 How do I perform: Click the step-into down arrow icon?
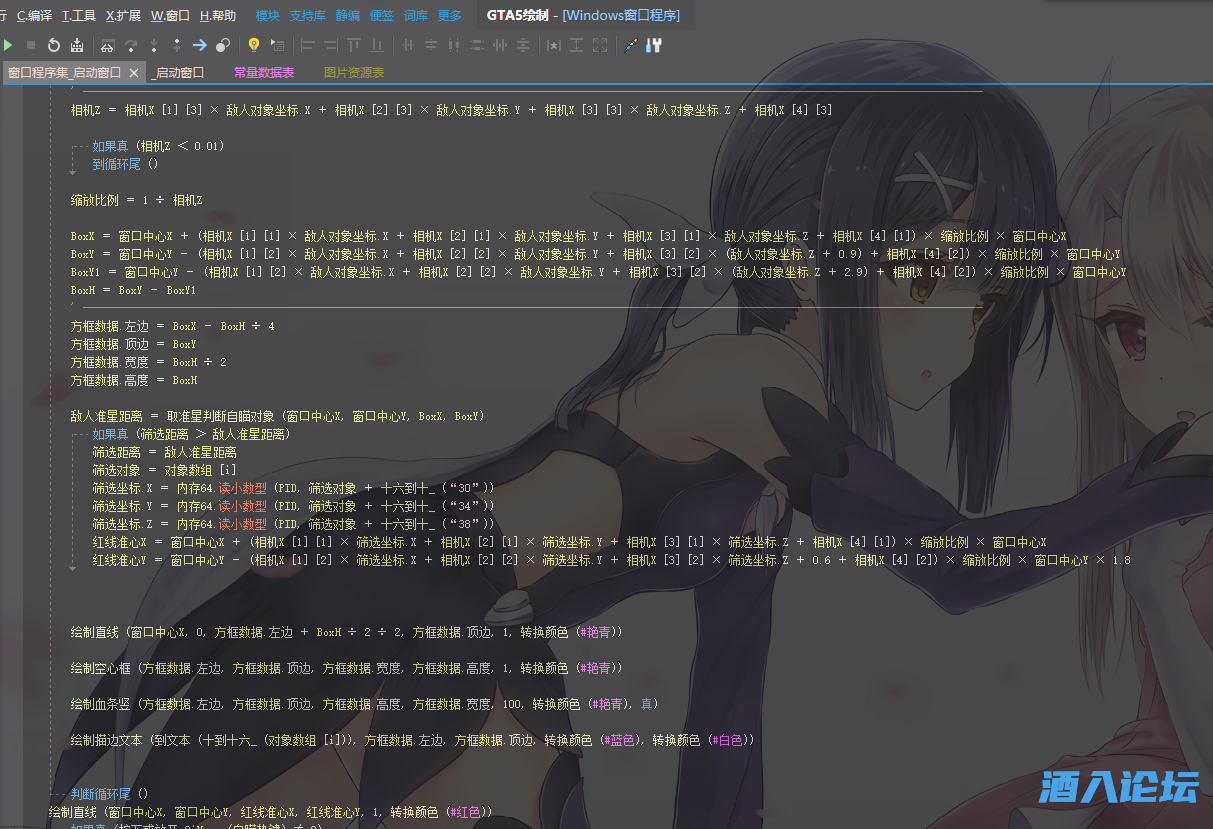click(x=154, y=45)
